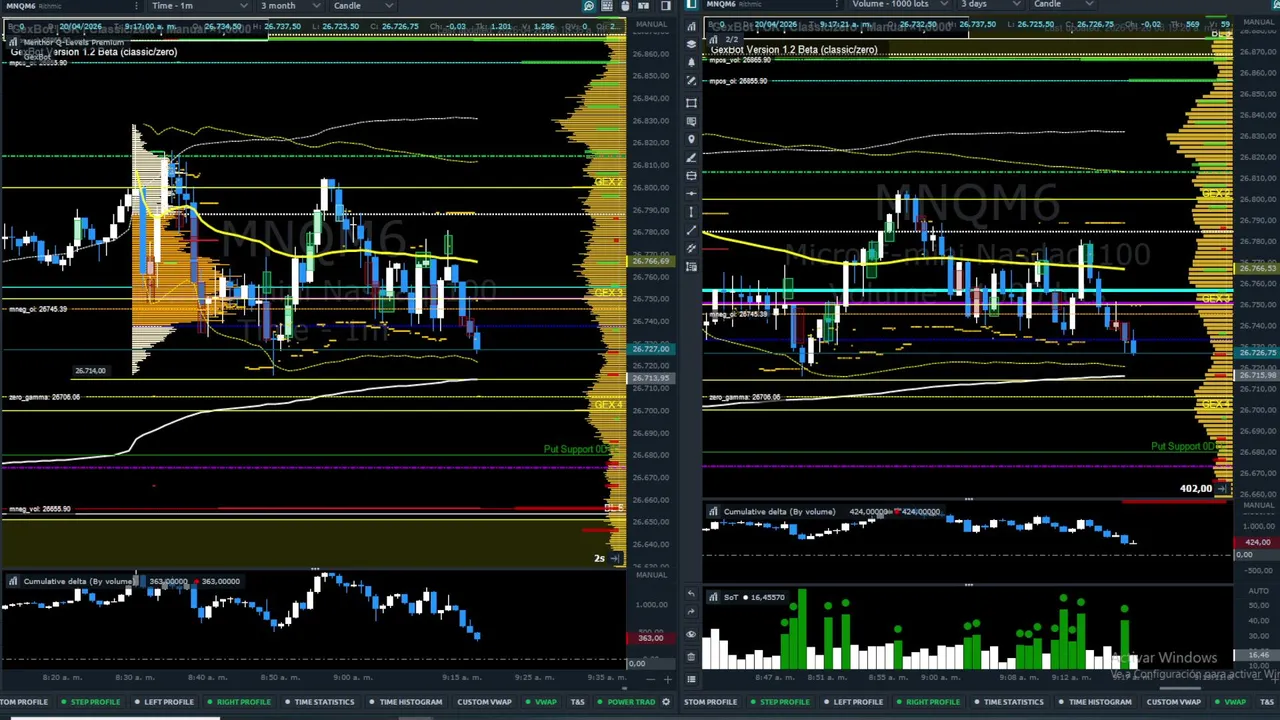The image size is (1280, 720).
Task: Click the 26.714,00 price tag on left chart
Action: point(89,371)
